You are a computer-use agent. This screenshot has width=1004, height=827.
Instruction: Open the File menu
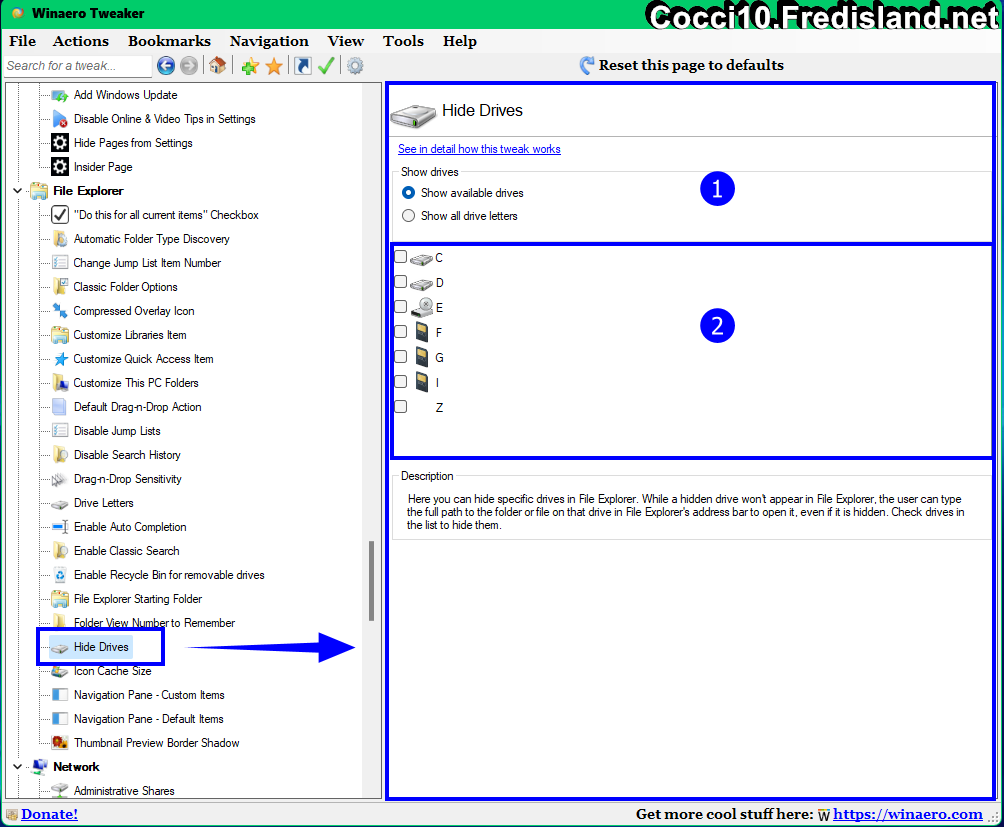click(x=22, y=41)
